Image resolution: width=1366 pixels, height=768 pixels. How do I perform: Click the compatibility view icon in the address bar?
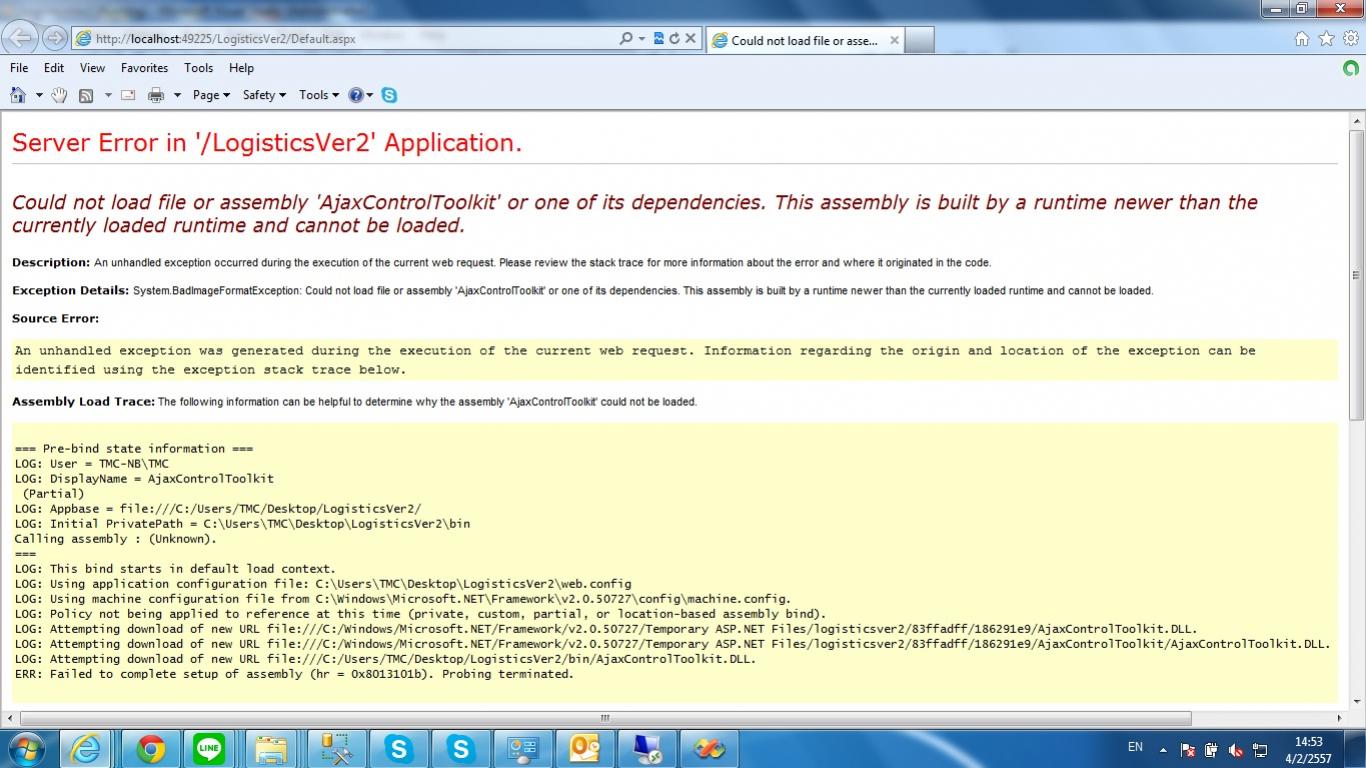pyautogui.click(x=659, y=38)
